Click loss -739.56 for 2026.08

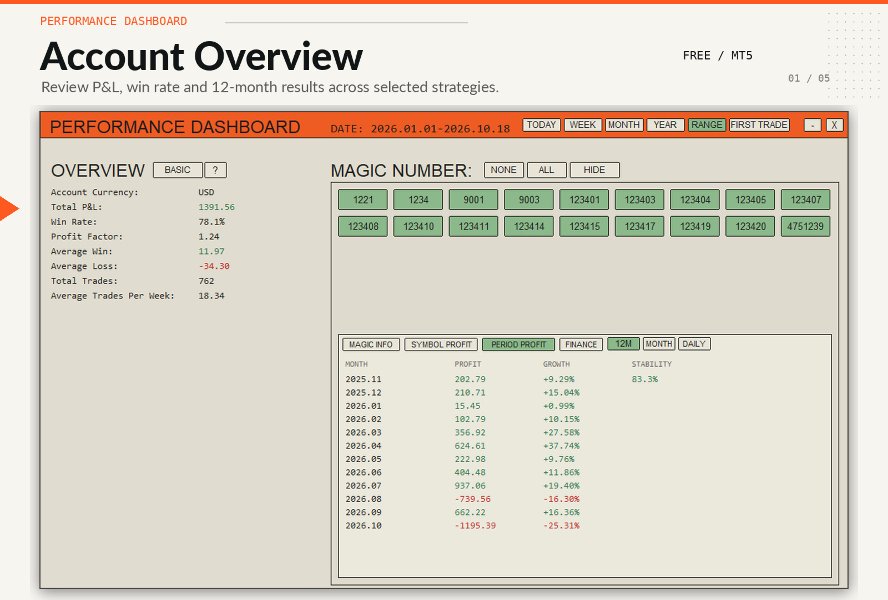point(472,499)
